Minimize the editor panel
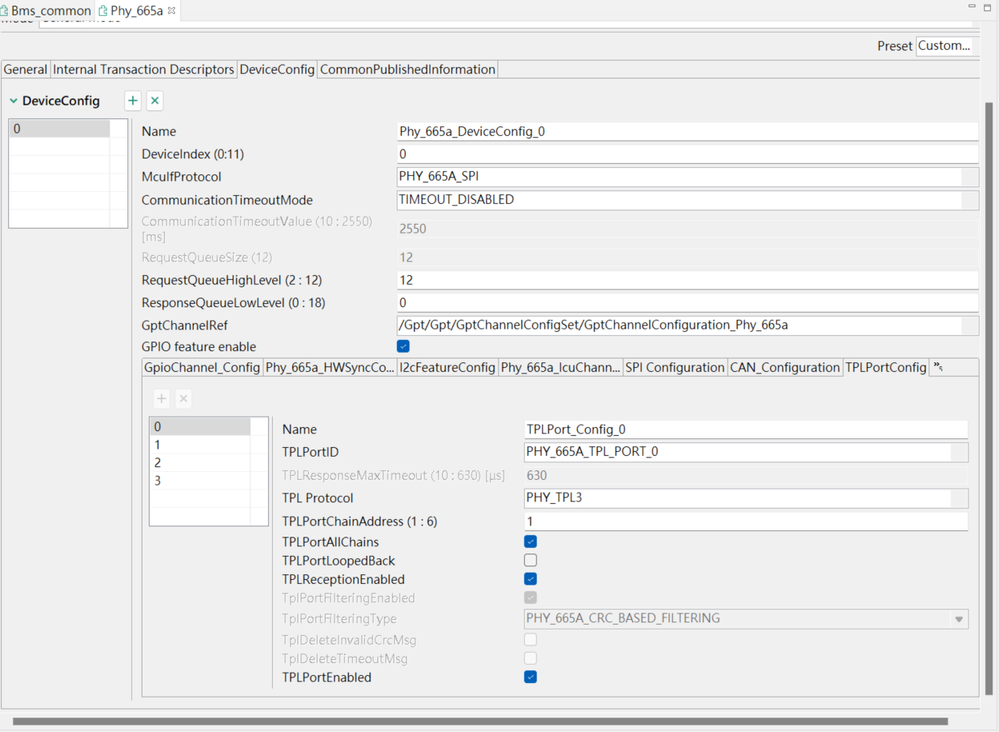 click(971, 7)
